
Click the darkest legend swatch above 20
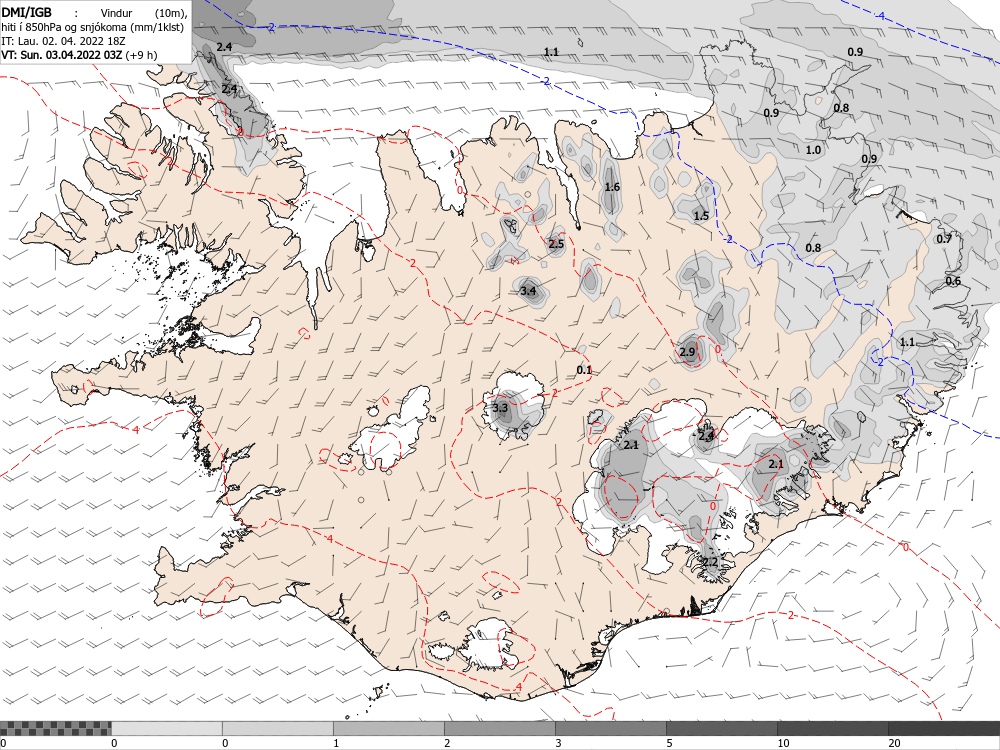(x=944, y=728)
